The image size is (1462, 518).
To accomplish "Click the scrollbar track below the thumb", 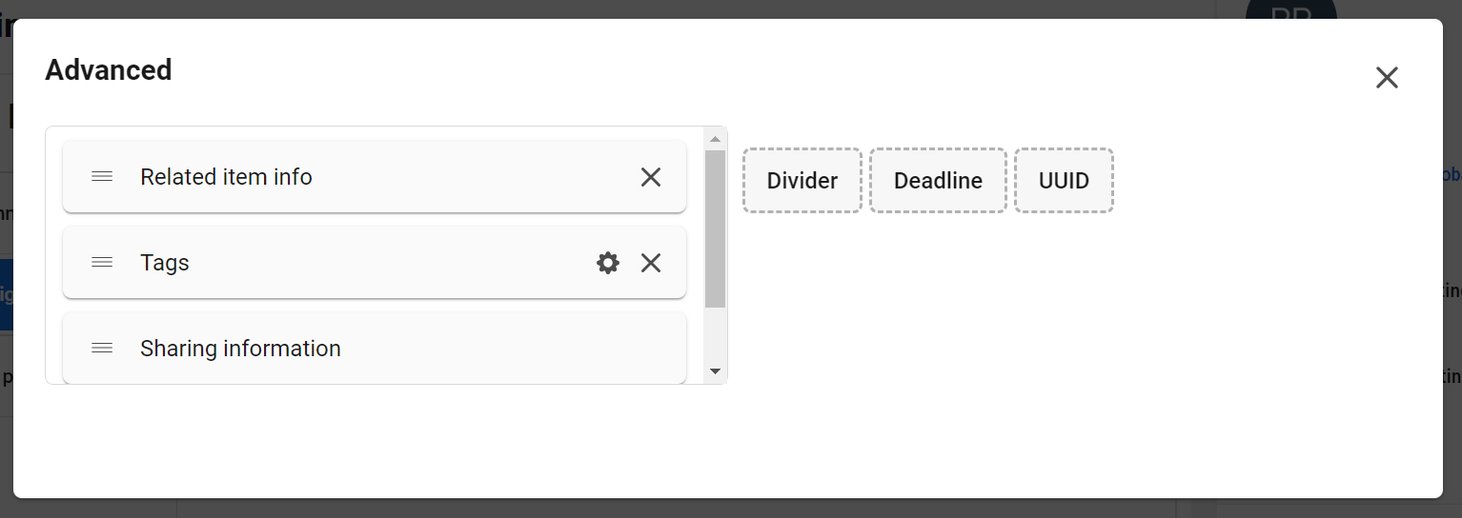I will pyautogui.click(x=715, y=335).
